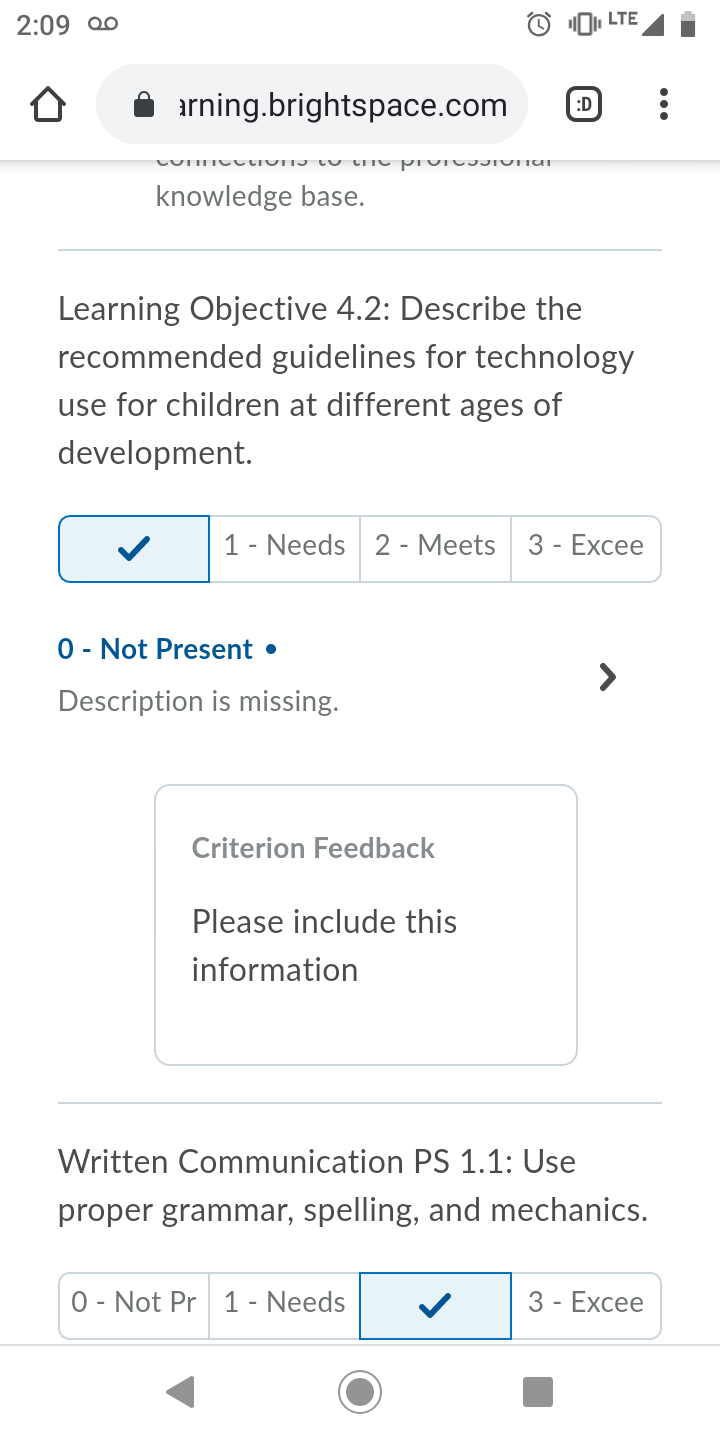Select '2 - Meets' for Learning Objective 4.2
The width and height of the screenshot is (720, 1440).
coord(435,549)
